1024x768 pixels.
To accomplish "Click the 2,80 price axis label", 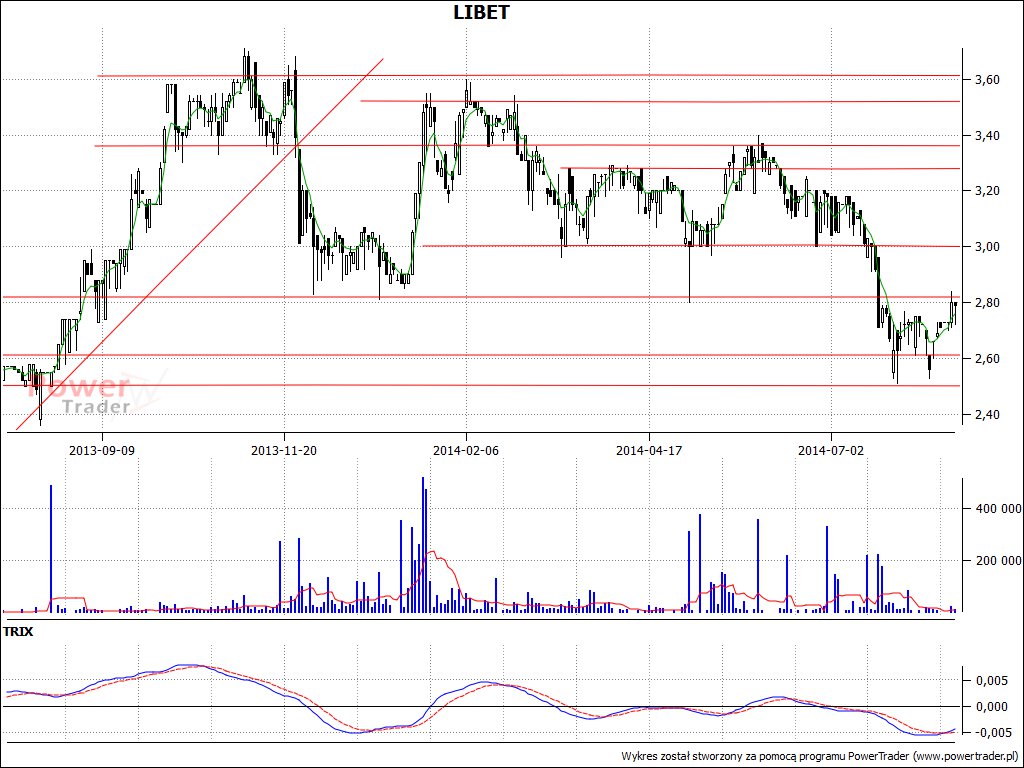I will 986,303.
